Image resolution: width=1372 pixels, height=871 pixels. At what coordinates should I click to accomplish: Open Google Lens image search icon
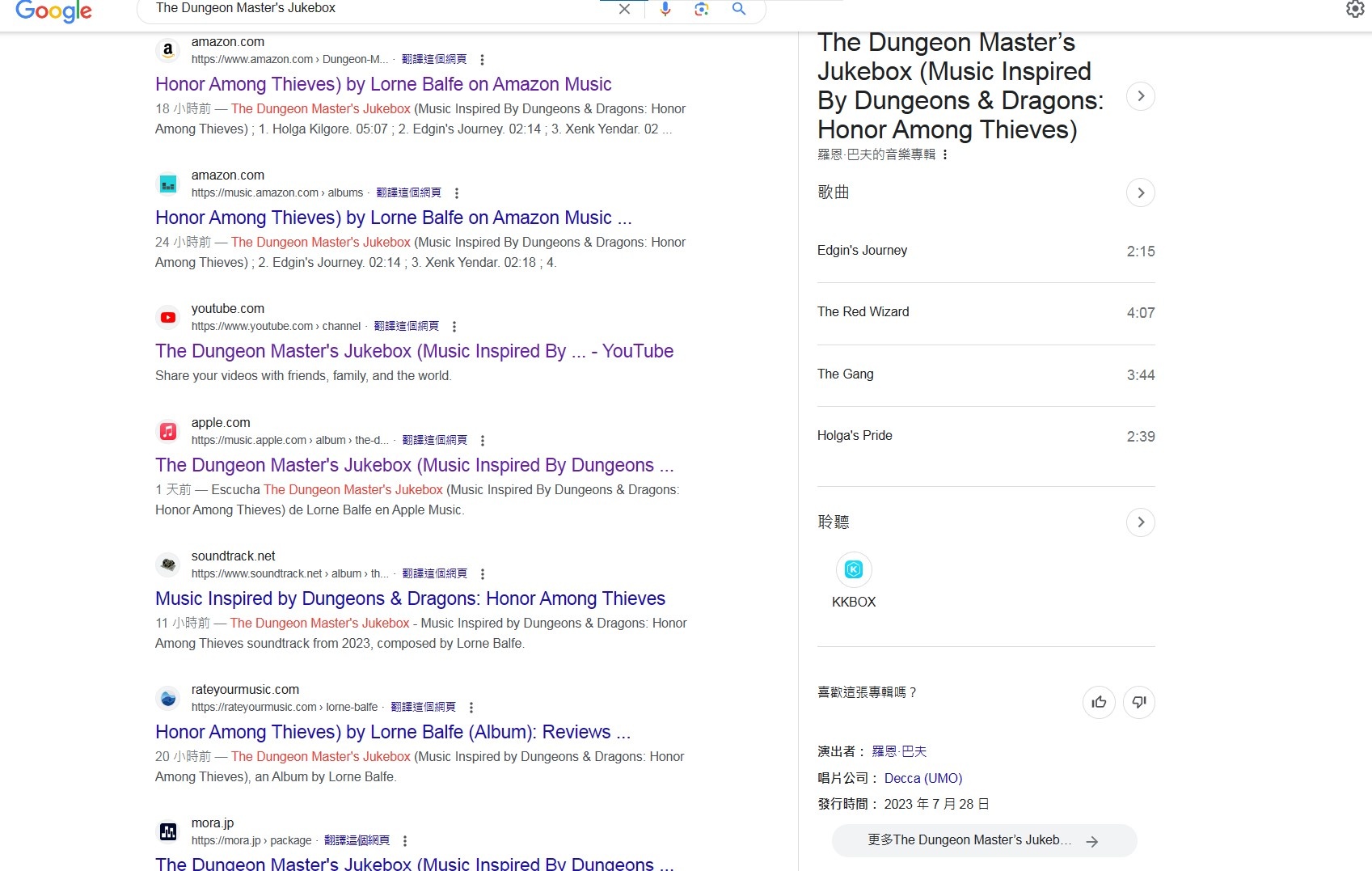[x=701, y=9]
